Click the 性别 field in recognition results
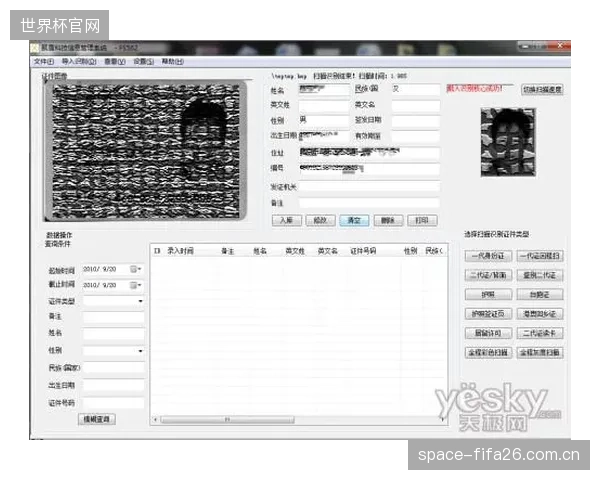This screenshot has width=600, height=480. tap(324, 120)
